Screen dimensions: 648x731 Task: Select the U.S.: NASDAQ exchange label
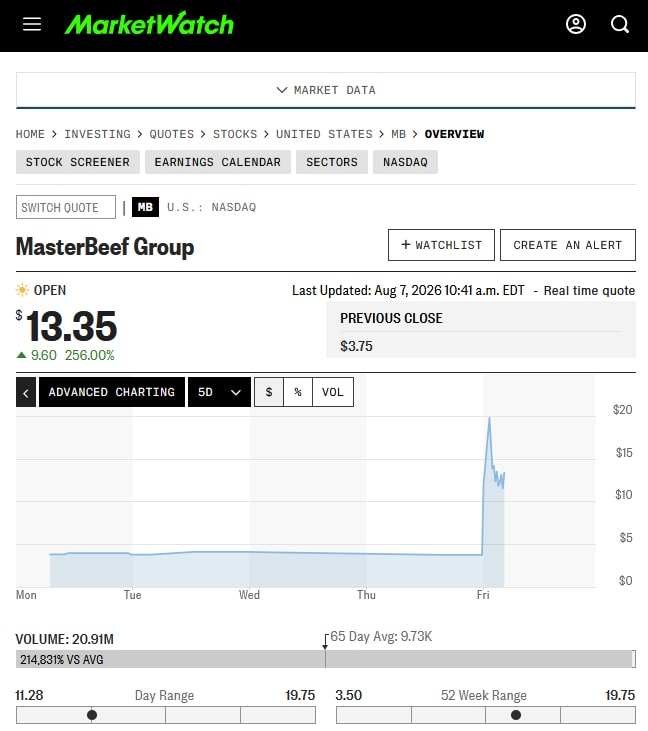212,207
